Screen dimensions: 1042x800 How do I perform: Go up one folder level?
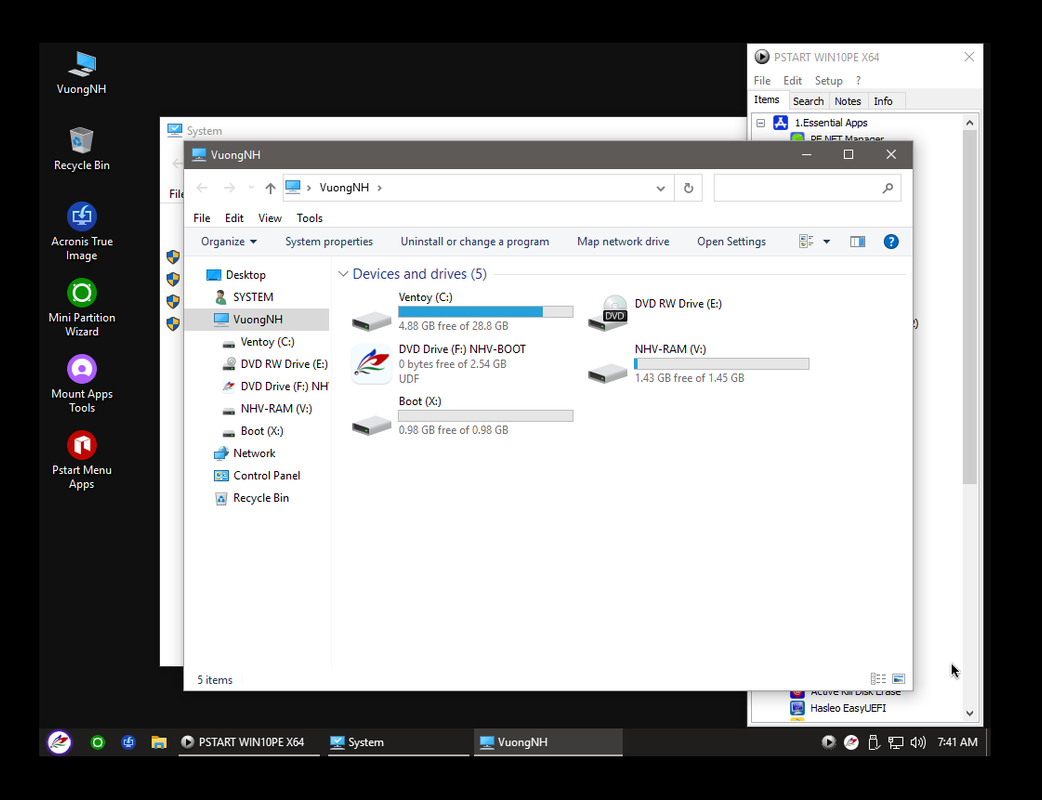(270, 188)
